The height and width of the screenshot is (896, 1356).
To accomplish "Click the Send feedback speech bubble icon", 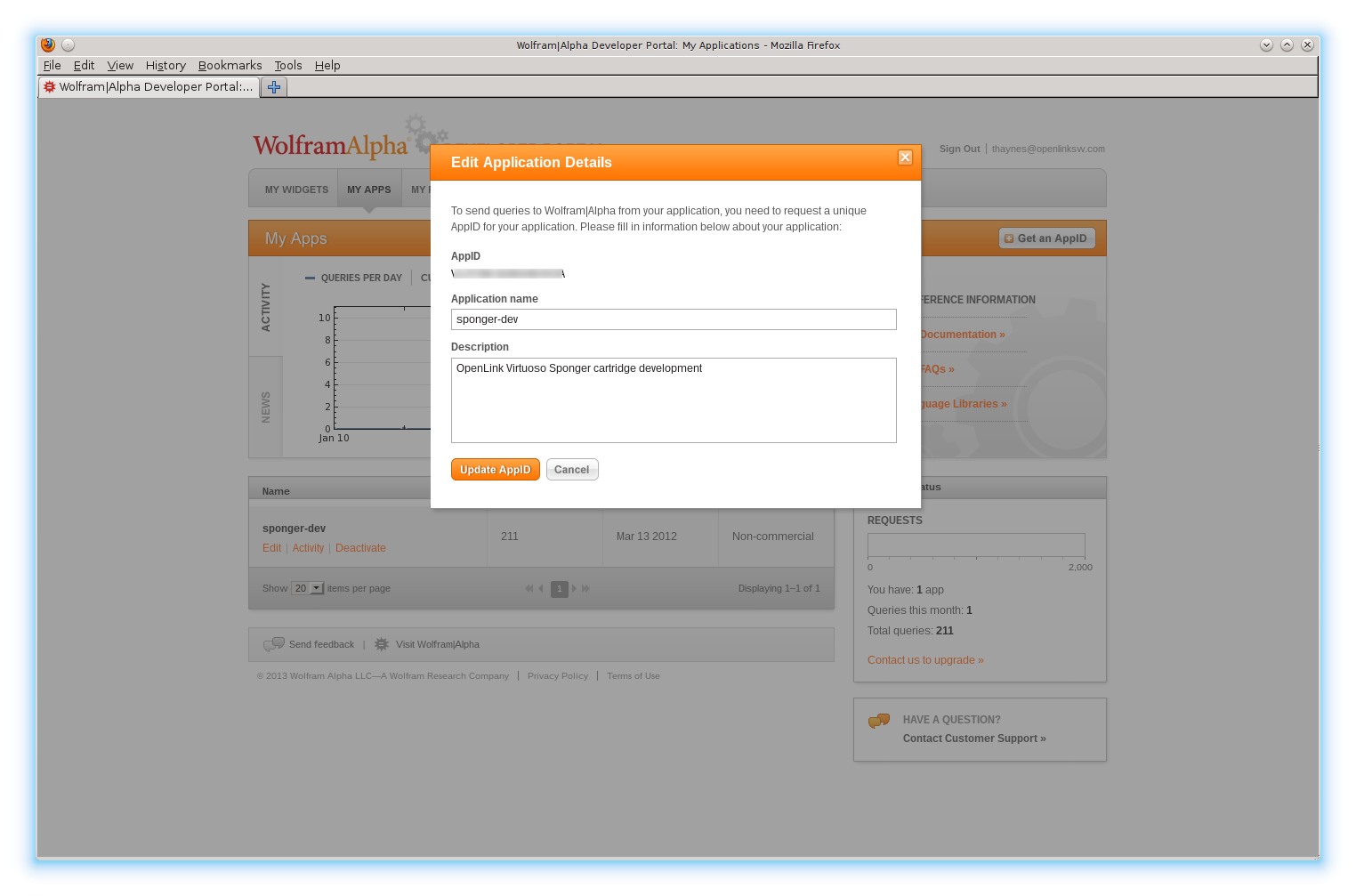I will 274,644.
